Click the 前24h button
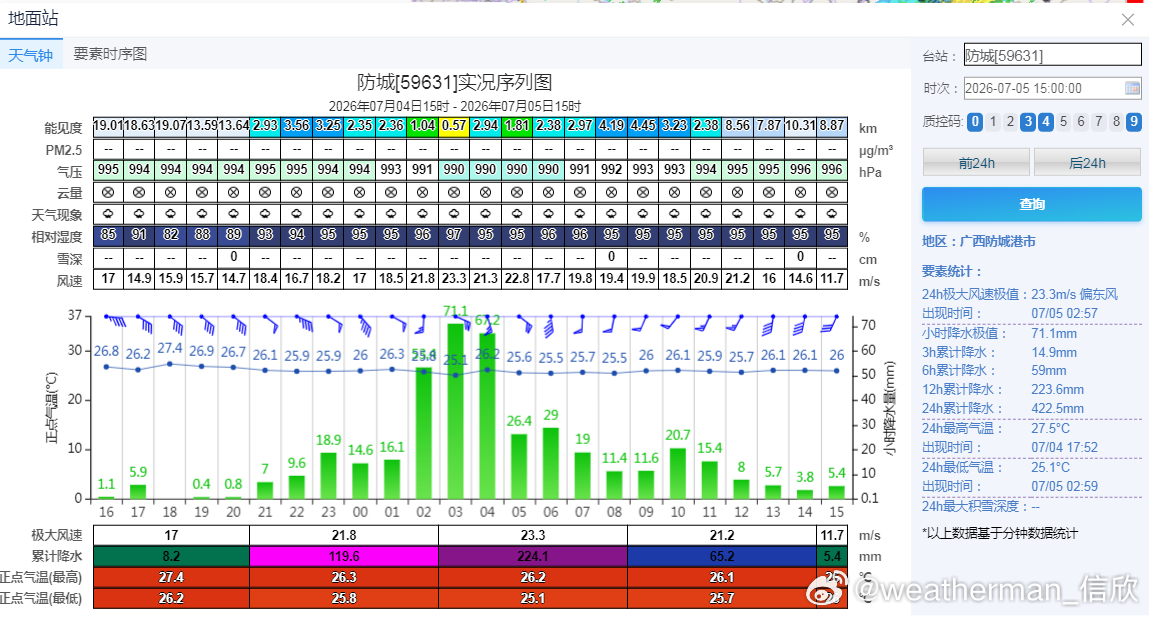The height and width of the screenshot is (618, 1149). point(976,163)
